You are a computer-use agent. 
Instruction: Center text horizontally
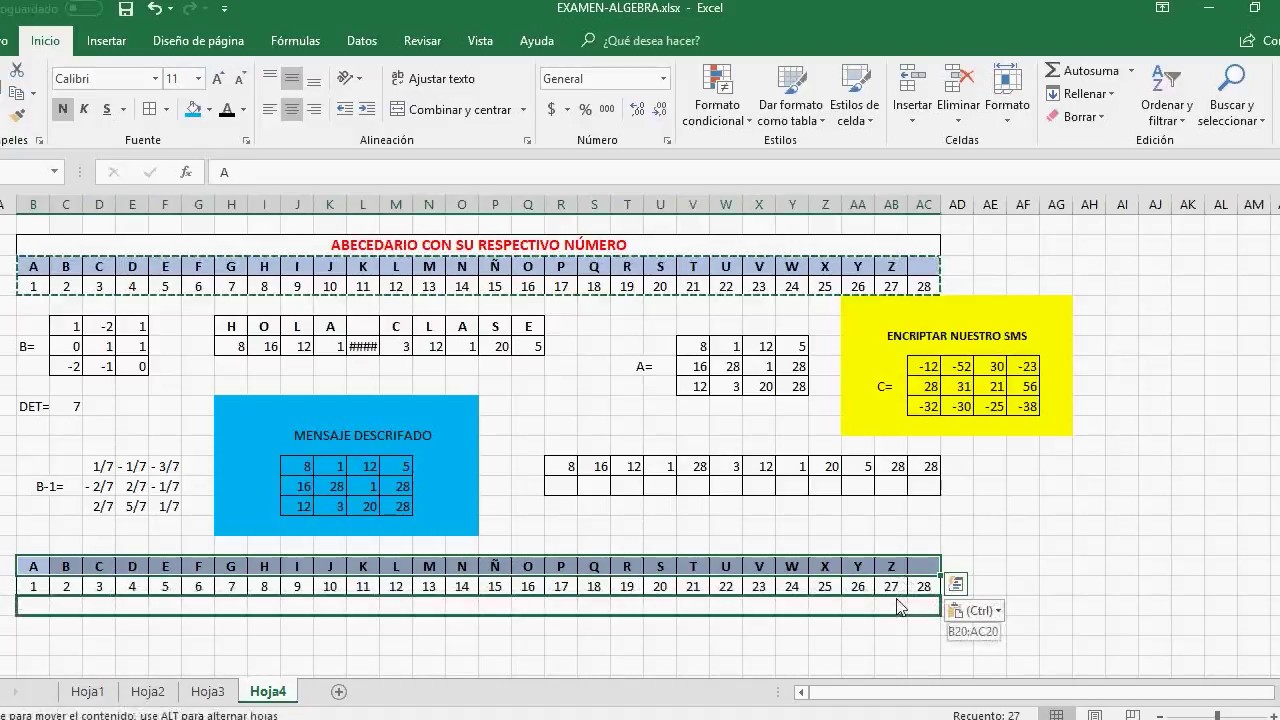click(x=292, y=109)
